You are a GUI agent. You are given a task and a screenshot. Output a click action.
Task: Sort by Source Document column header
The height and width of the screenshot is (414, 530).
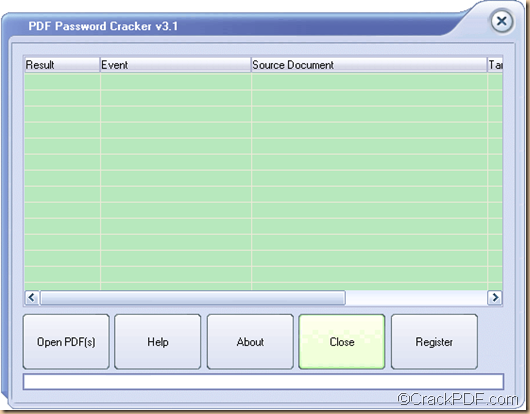click(369, 65)
